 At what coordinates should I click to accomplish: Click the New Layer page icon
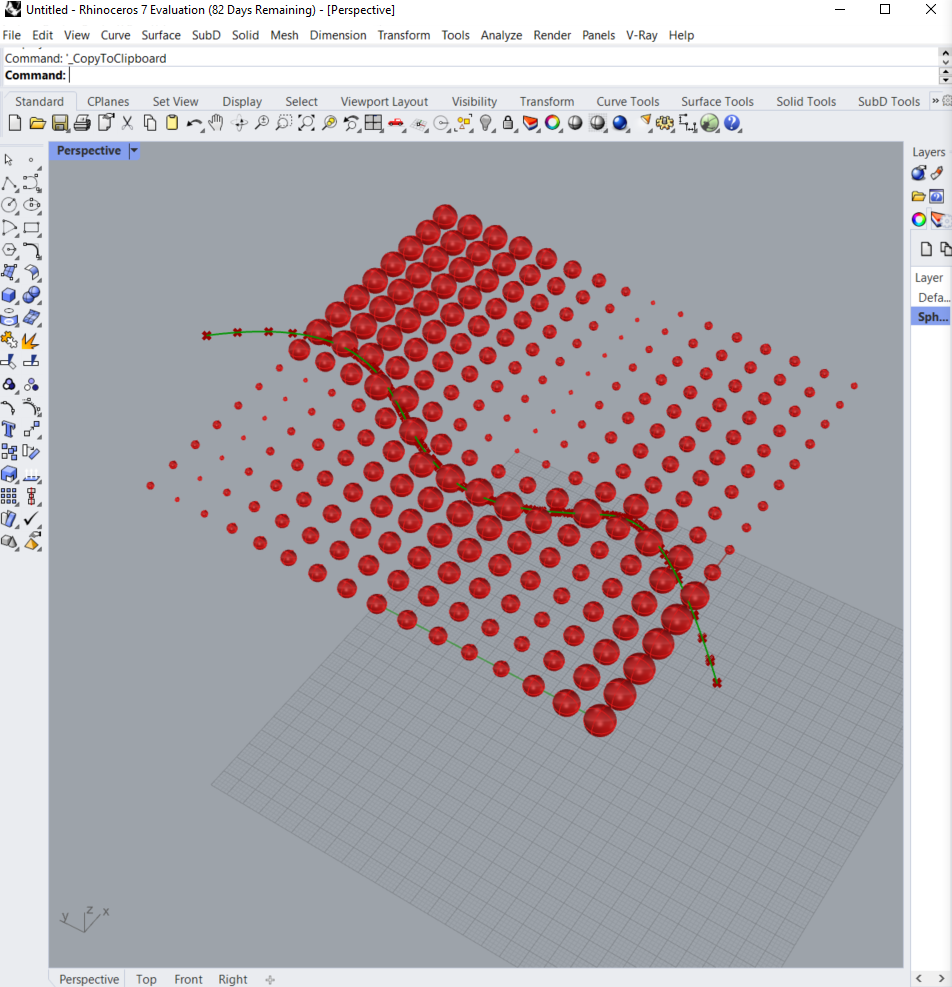tap(926, 249)
